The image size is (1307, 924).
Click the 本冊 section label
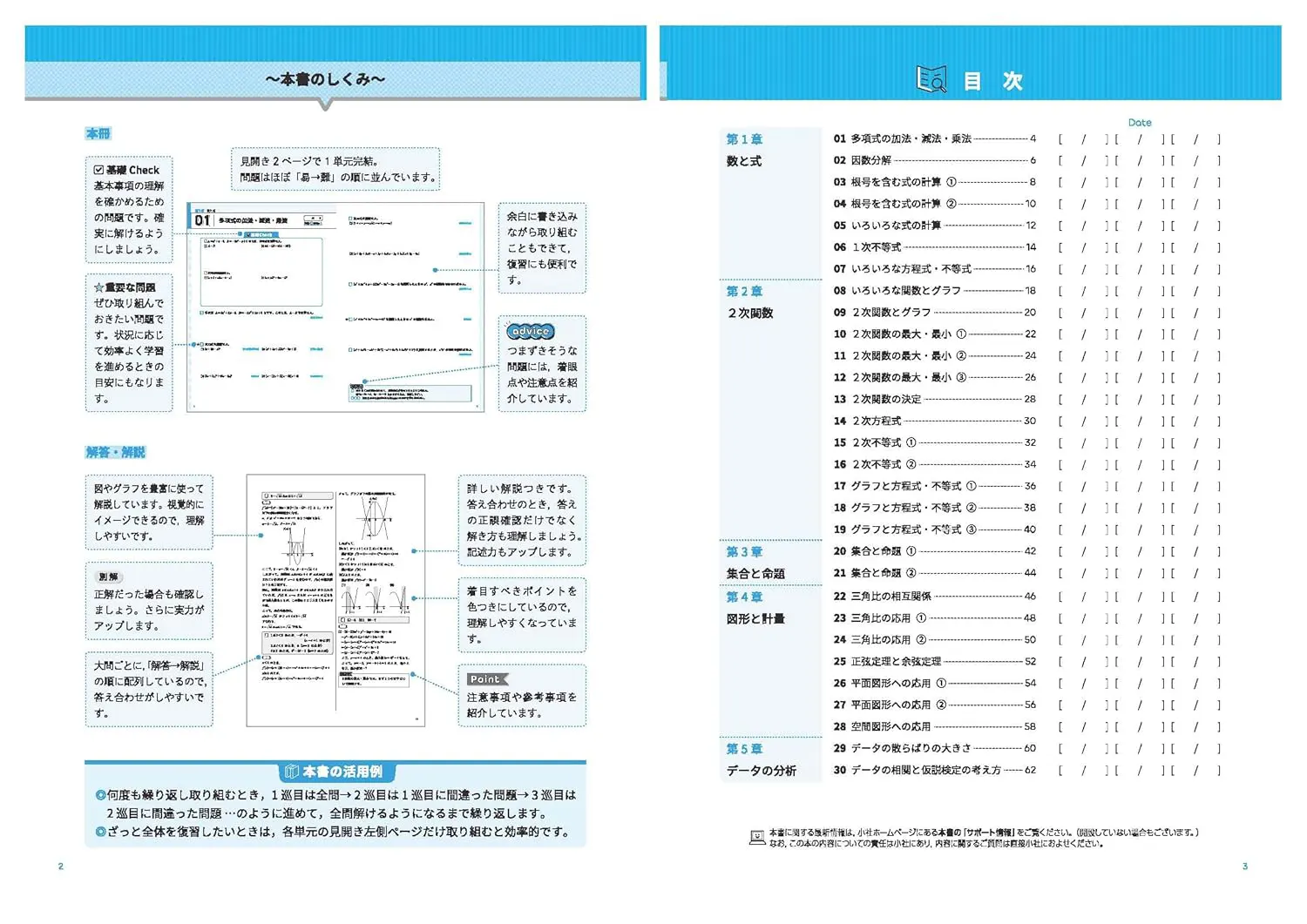pos(98,133)
